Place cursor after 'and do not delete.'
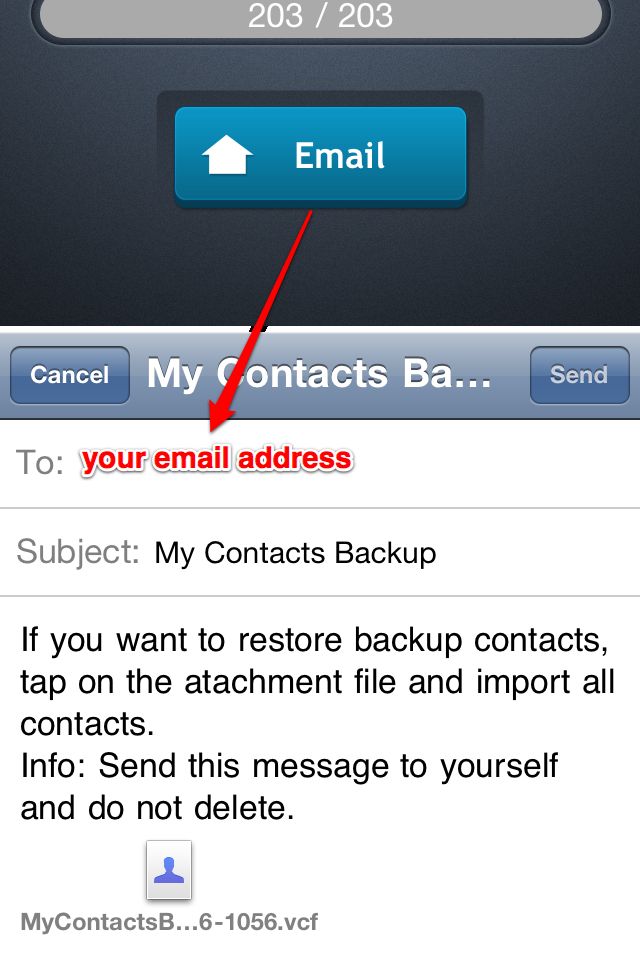 click(x=297, y=808)
